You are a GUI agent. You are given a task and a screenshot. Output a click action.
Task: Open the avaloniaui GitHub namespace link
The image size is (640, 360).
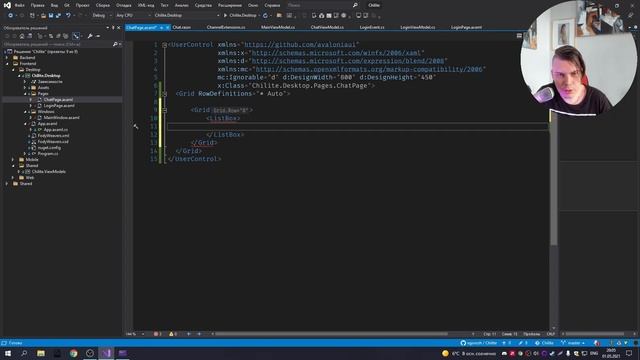tap(300, 44)
